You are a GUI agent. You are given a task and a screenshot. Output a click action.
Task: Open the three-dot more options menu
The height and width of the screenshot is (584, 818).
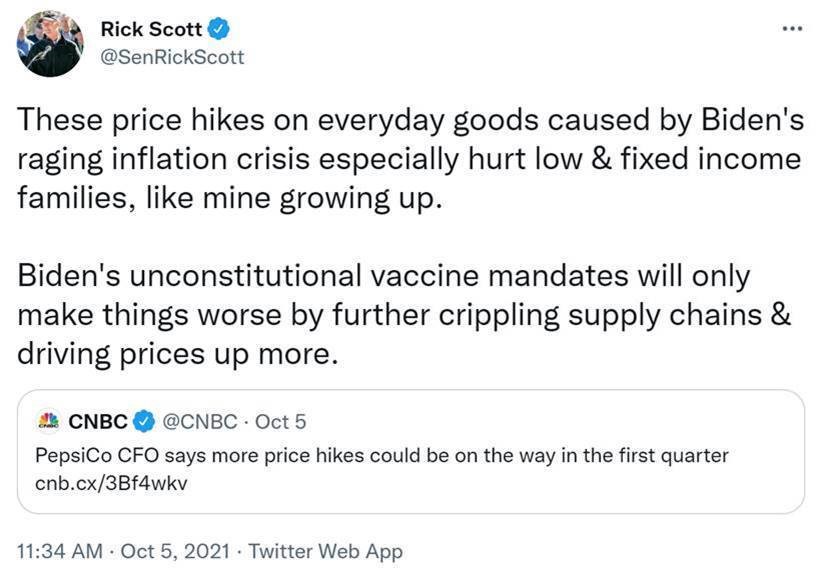click(x=792, y=29)
